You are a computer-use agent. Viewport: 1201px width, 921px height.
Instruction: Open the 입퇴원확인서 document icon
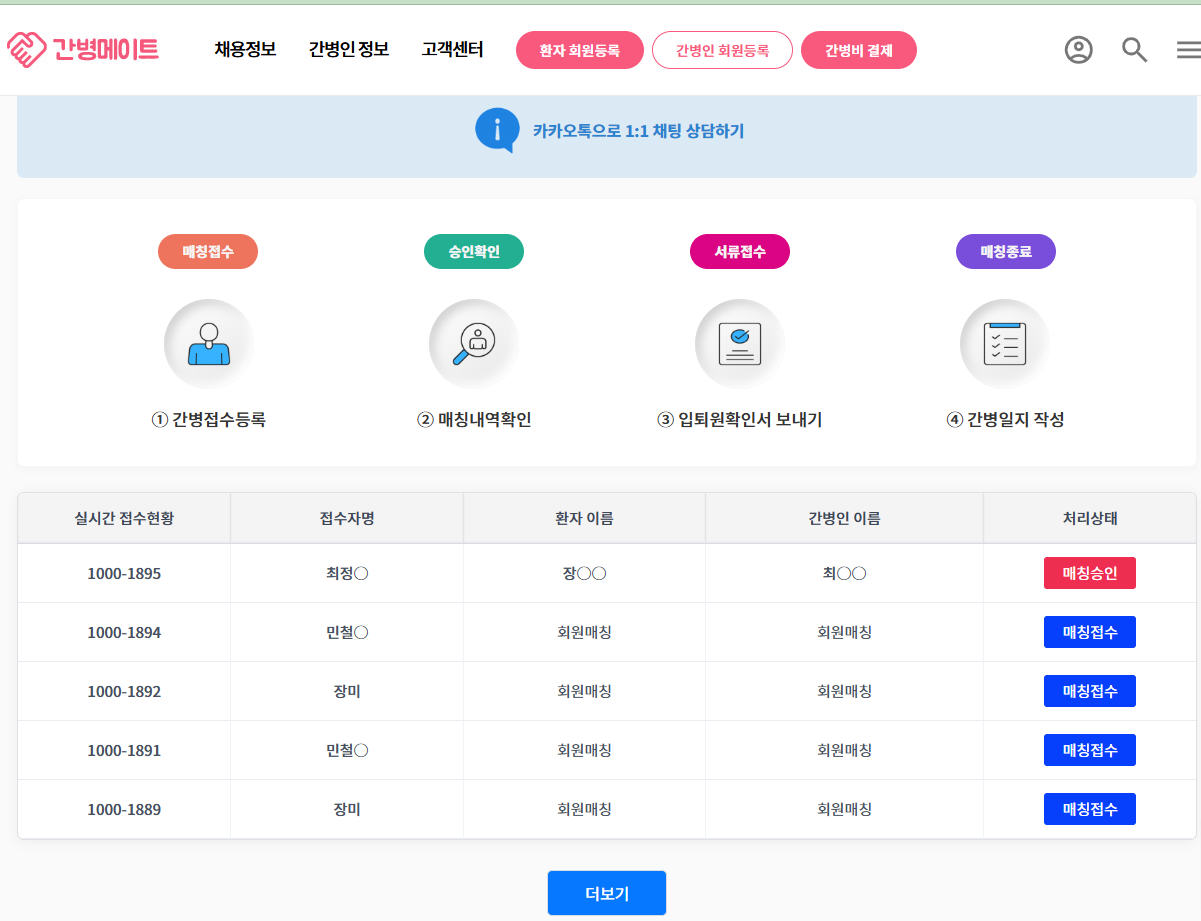pyautogui.click(x=739, y=342)
